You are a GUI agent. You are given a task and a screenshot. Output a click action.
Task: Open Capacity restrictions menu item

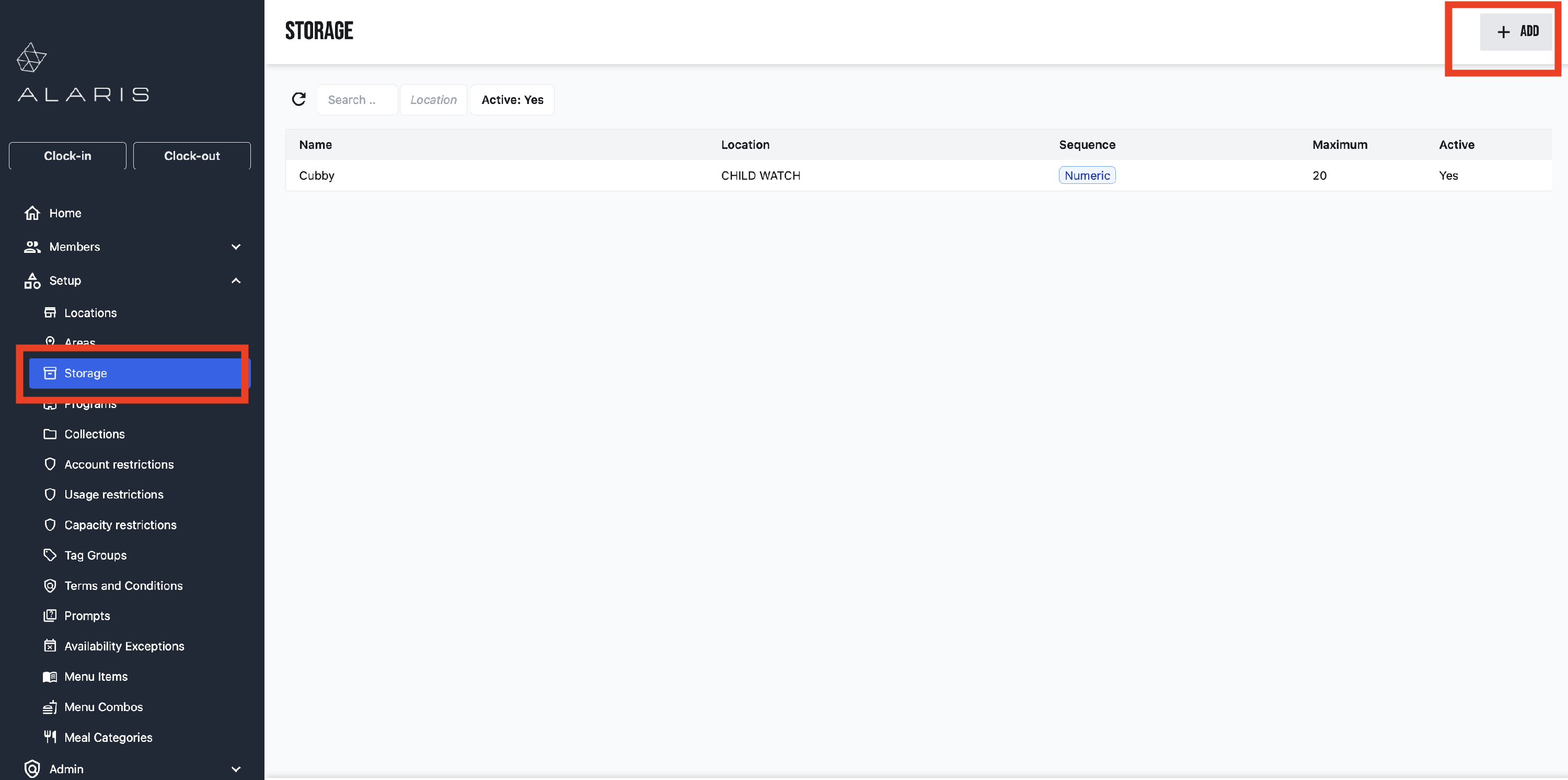click(x=120, y=525)
